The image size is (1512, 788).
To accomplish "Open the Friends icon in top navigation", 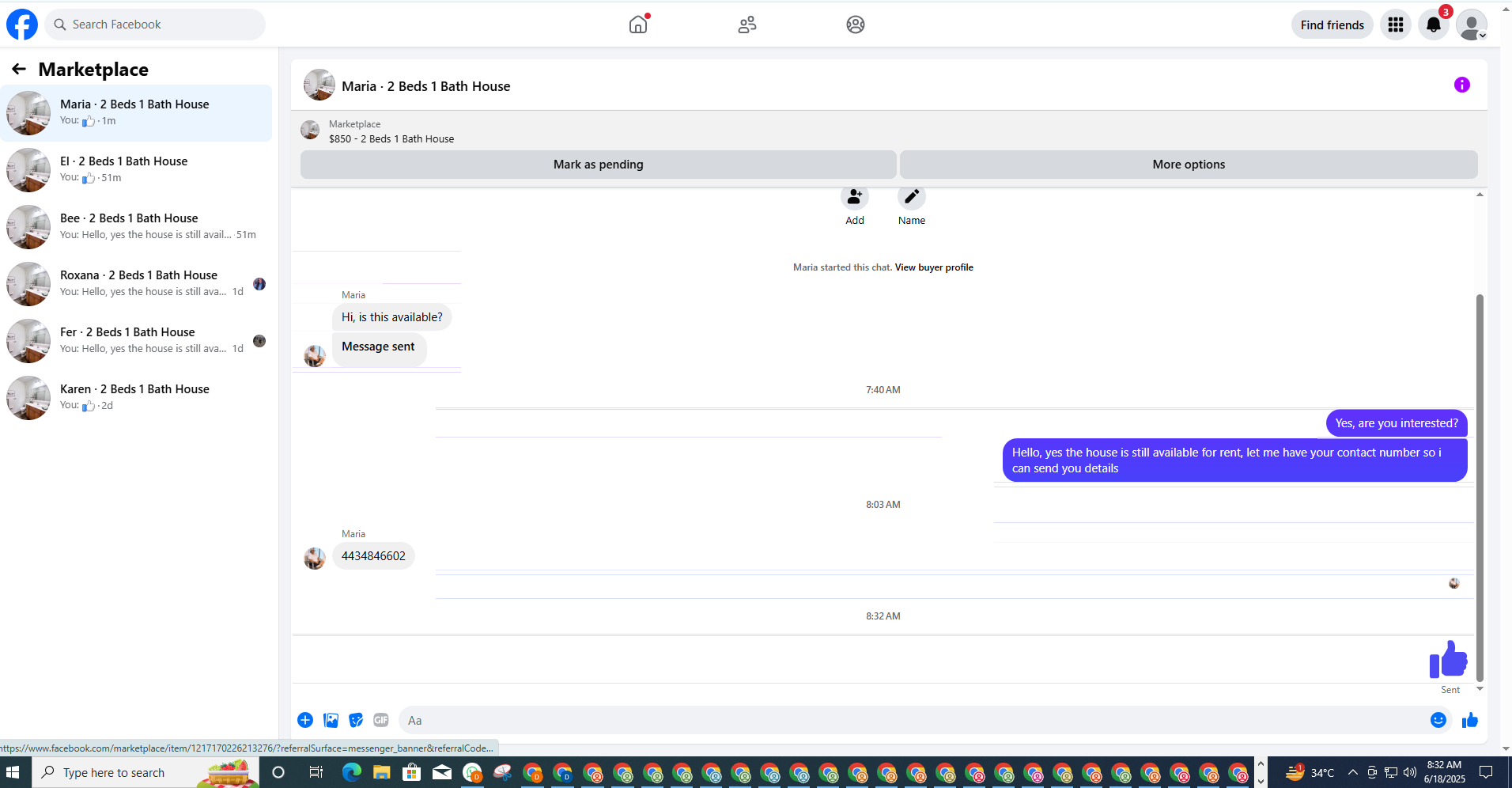I will click(747, 25).
